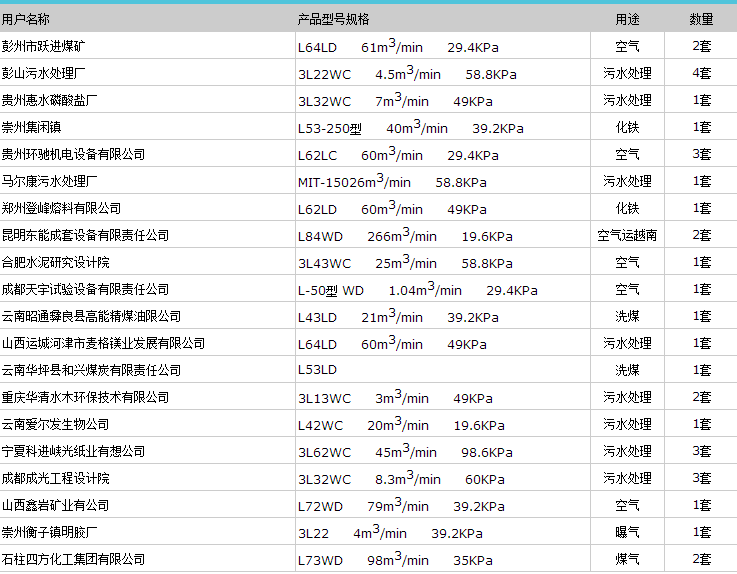Select 3套 quantity in 宁夏科进峡光纸业 row
Image resolution: width=737 pixels, height=574 pixels.
tap(701, 452)
